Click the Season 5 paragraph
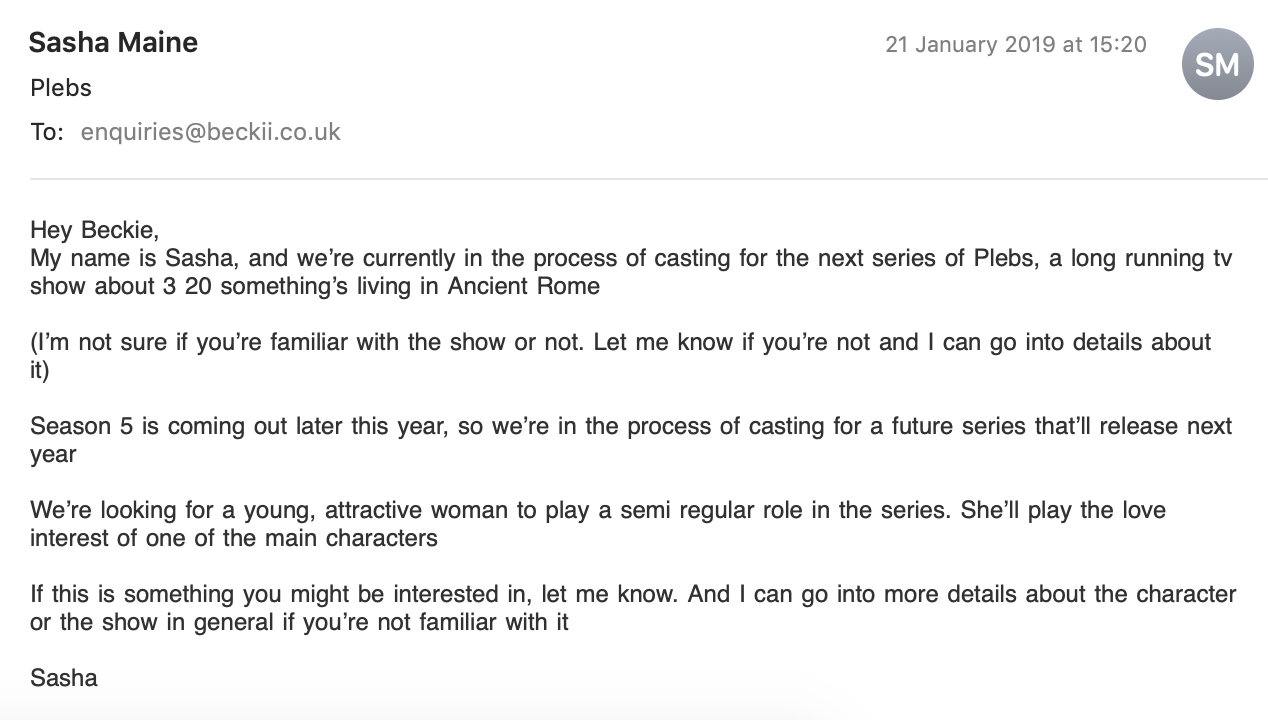Image resolution: width=1268 pixels, height=720 pixels. [x=631, y=440]
